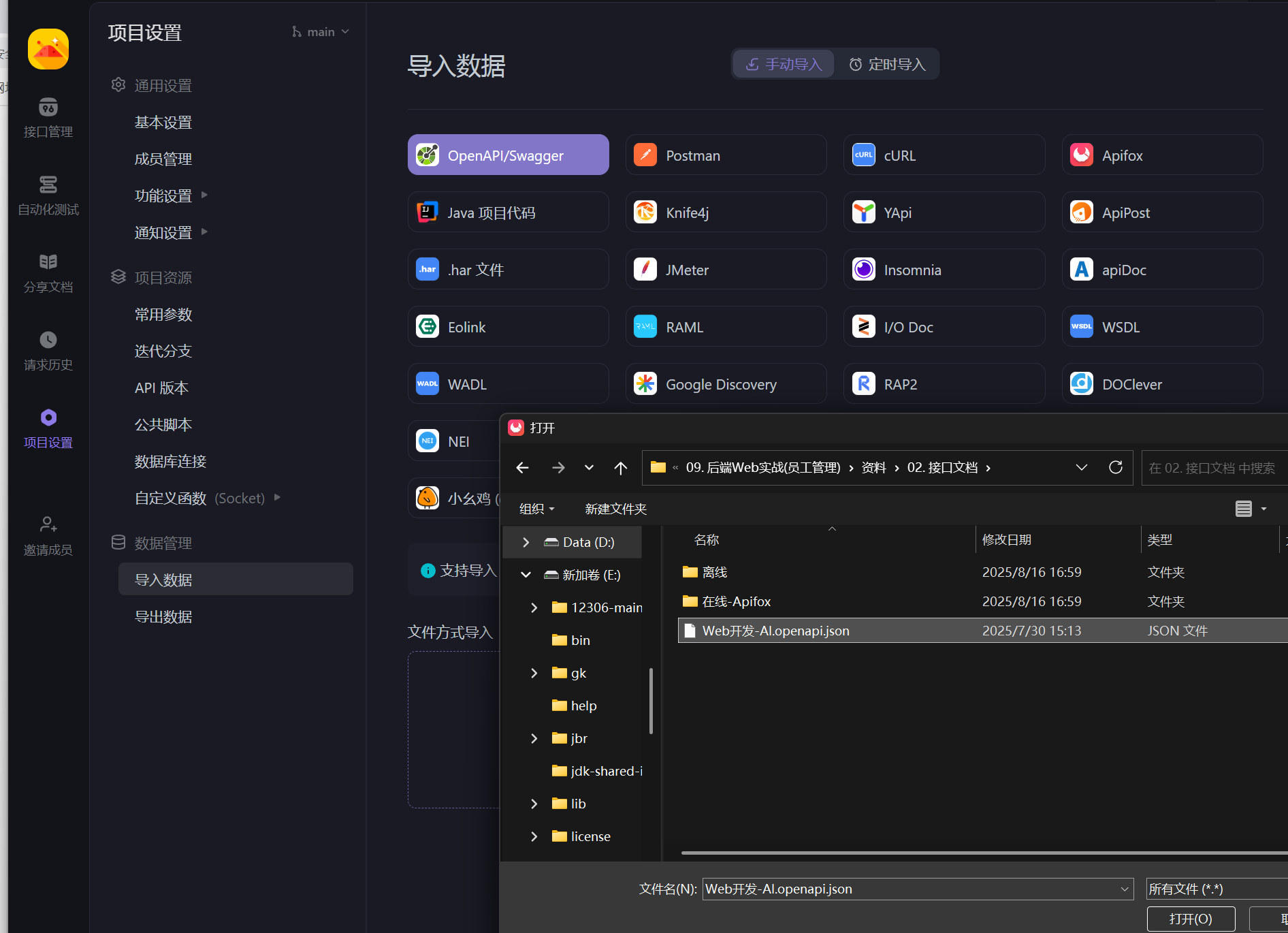Refresh the file dialog folder view
The height and width of the screenshot is (933, 1288).
point(1115,467)
